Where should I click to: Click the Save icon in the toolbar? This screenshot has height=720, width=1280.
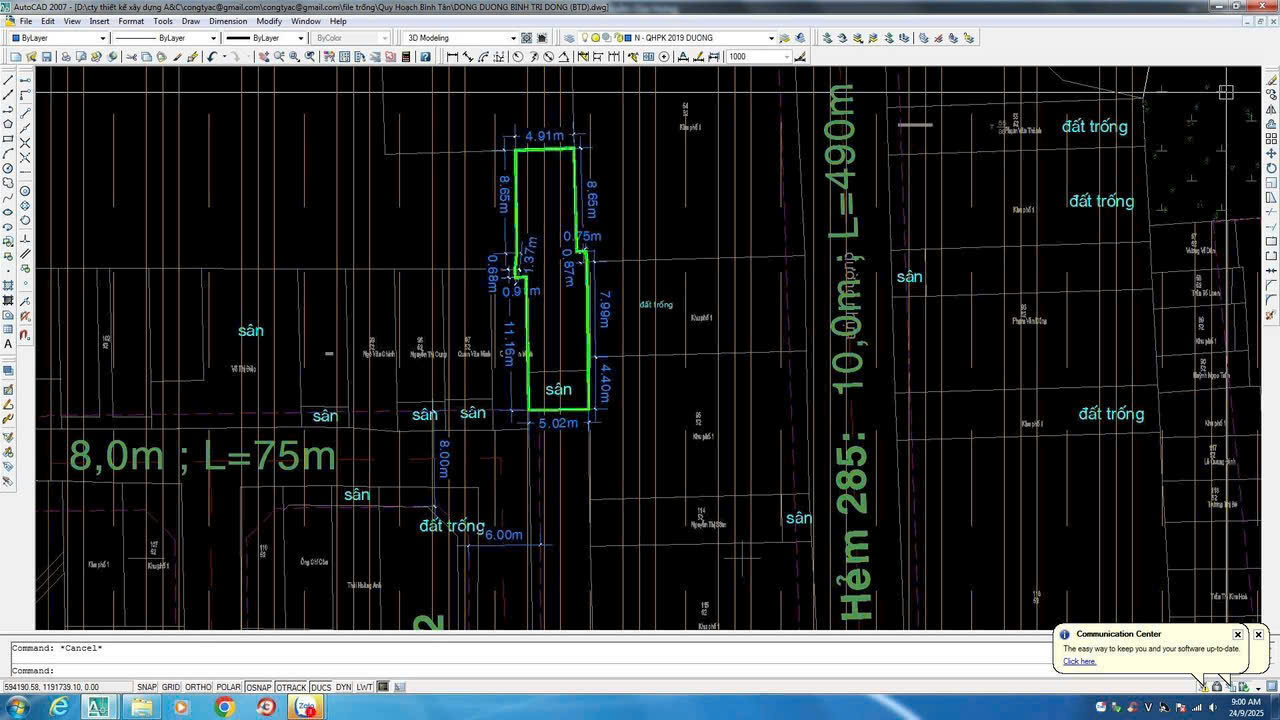[49, 57]
